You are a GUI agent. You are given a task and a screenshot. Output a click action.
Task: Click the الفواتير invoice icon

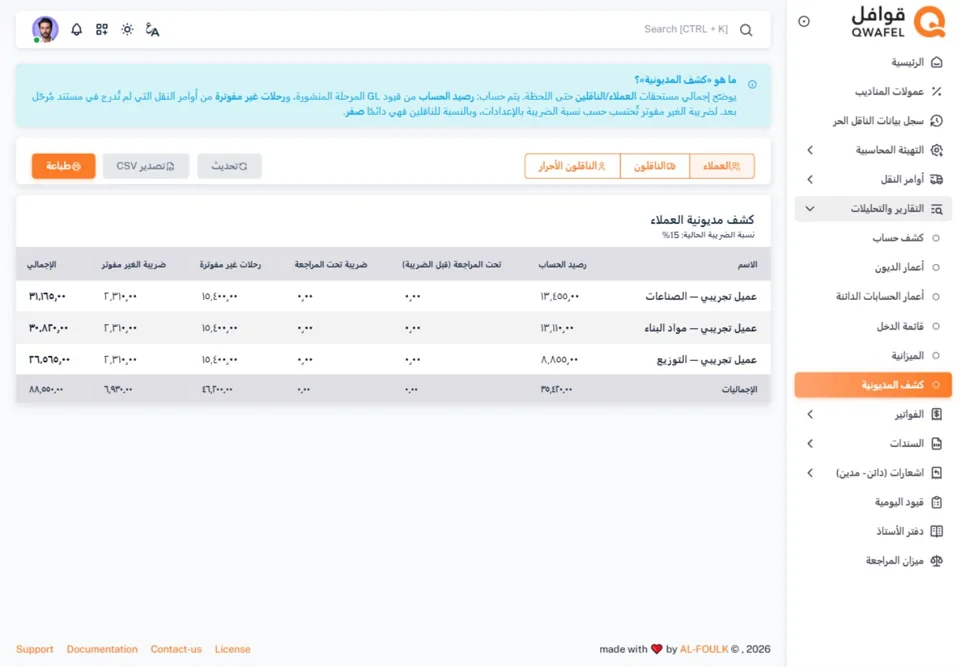[x=936, y=415]
